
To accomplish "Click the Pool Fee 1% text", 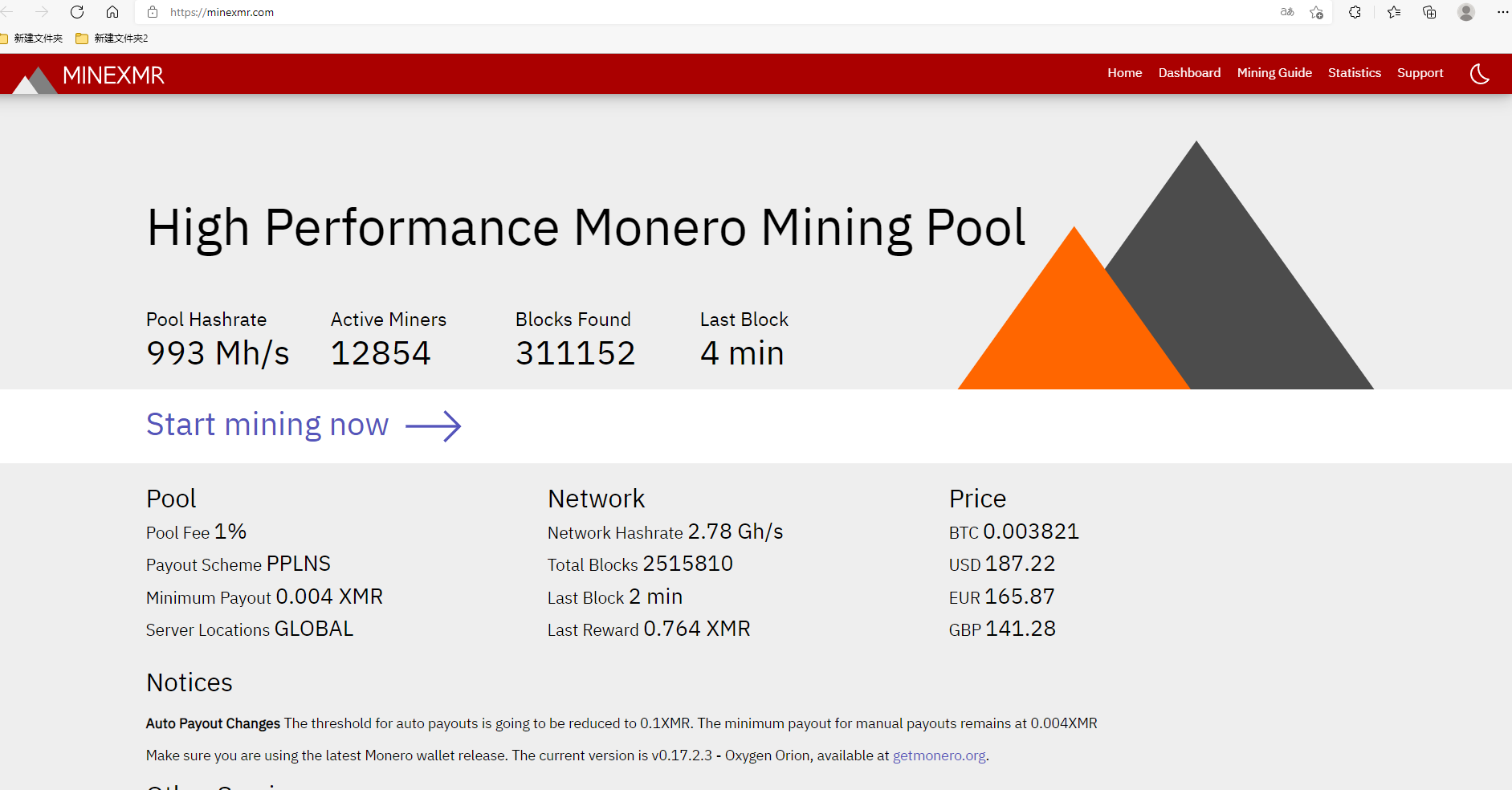I will point(196,532).
